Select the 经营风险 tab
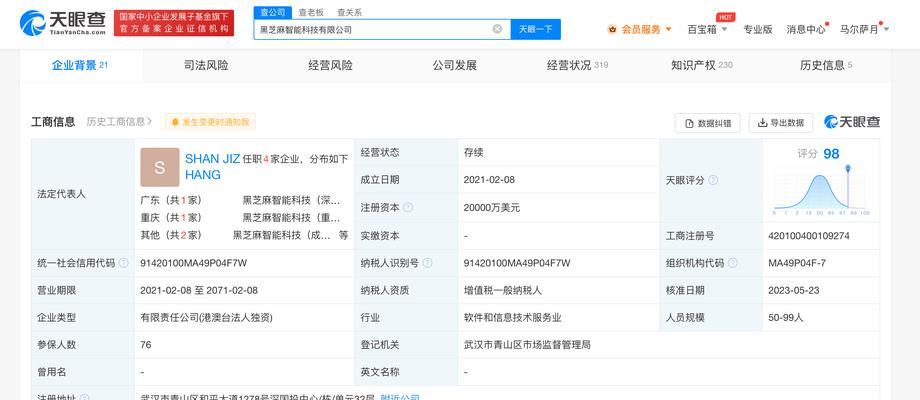Image resolution: width=920 pixels, height=400 pixels. [x=330, y=65]
